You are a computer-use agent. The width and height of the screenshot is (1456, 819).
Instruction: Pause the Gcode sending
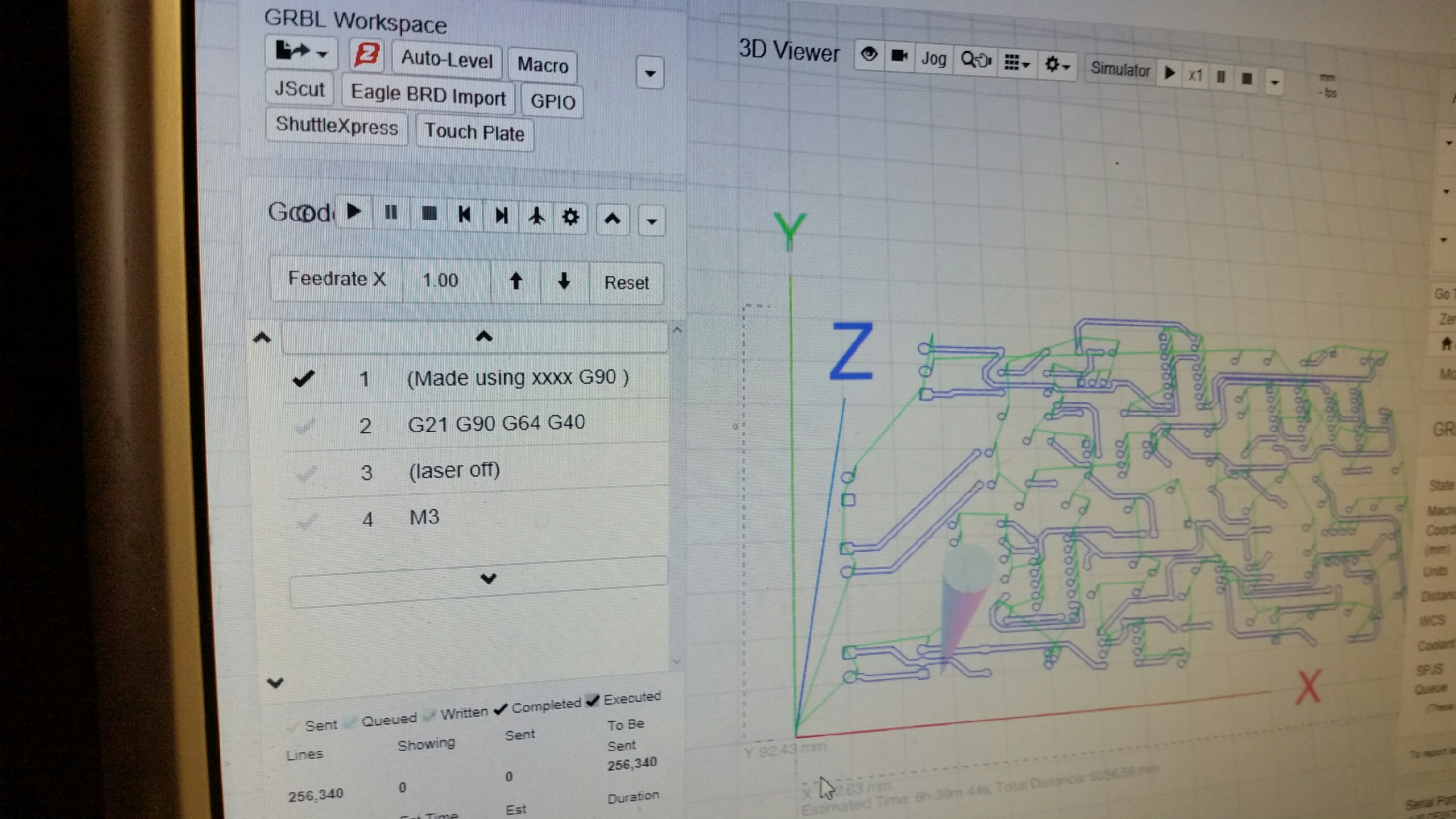pos(391,213)
